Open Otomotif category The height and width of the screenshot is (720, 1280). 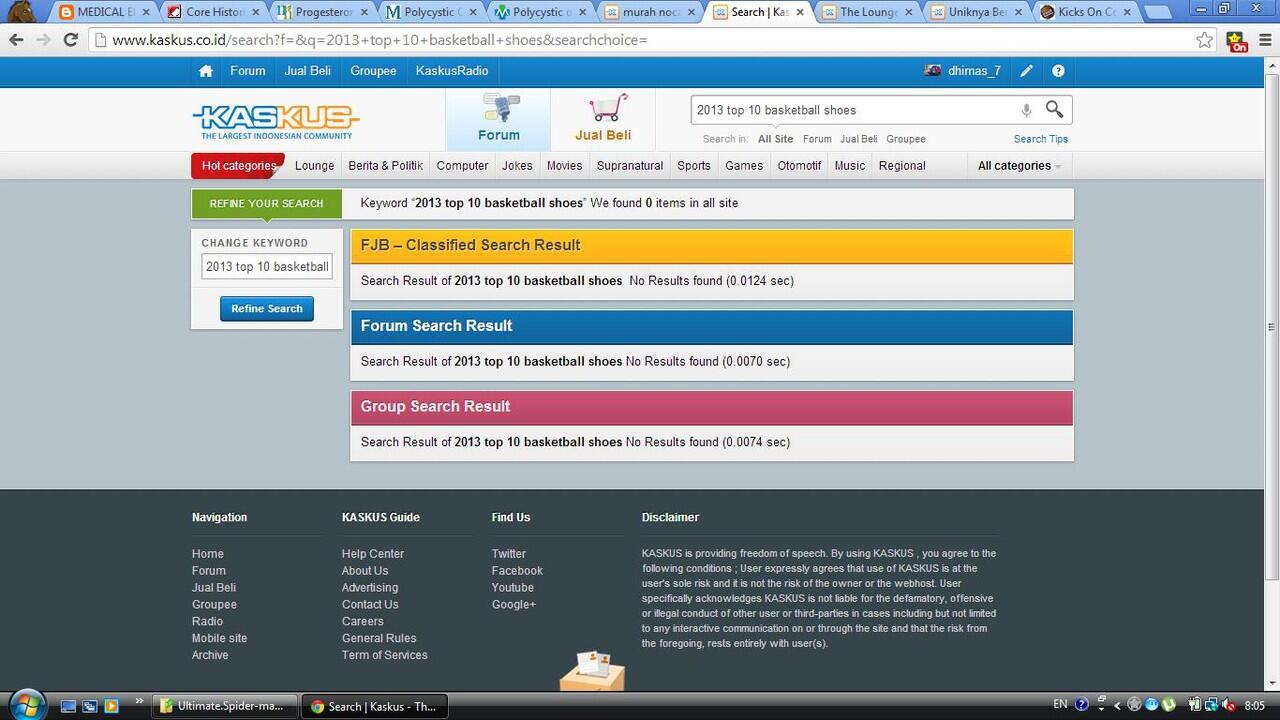point(799,166)
